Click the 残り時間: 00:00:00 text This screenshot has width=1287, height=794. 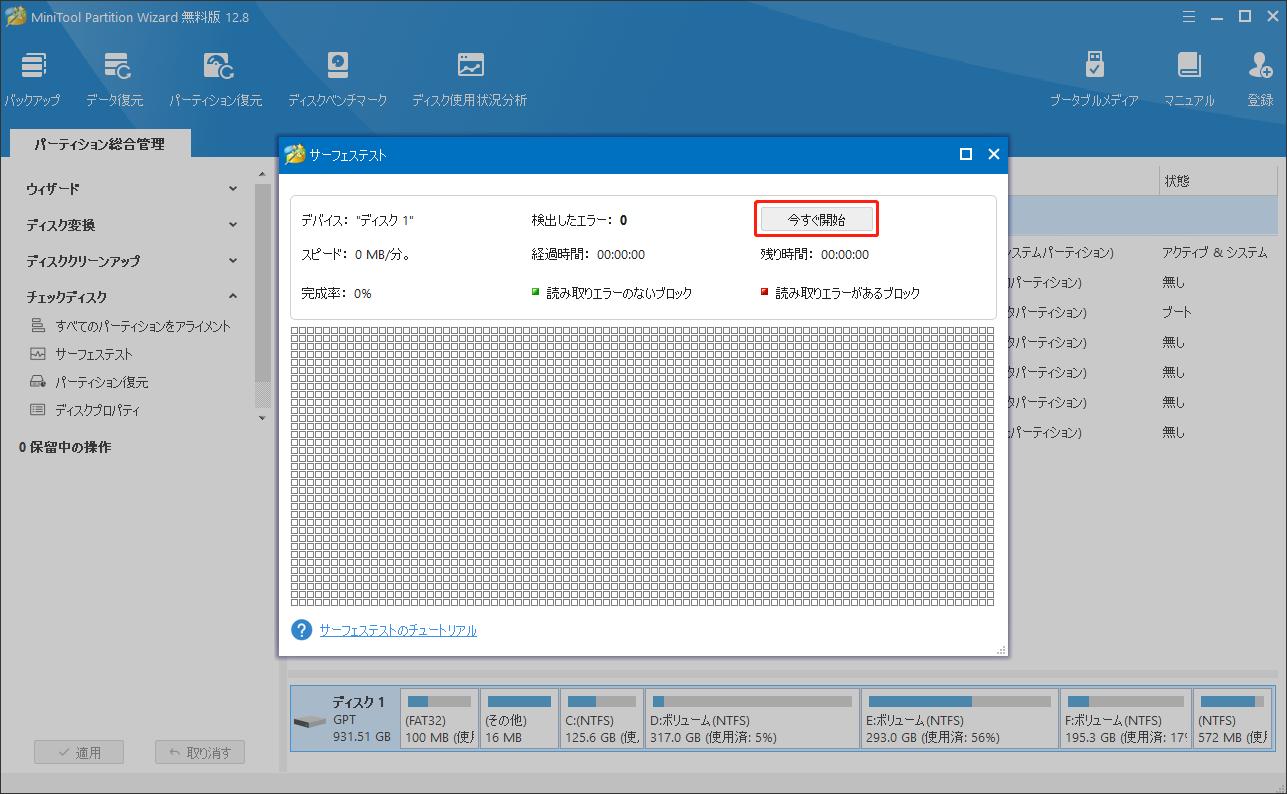point(815,254)
